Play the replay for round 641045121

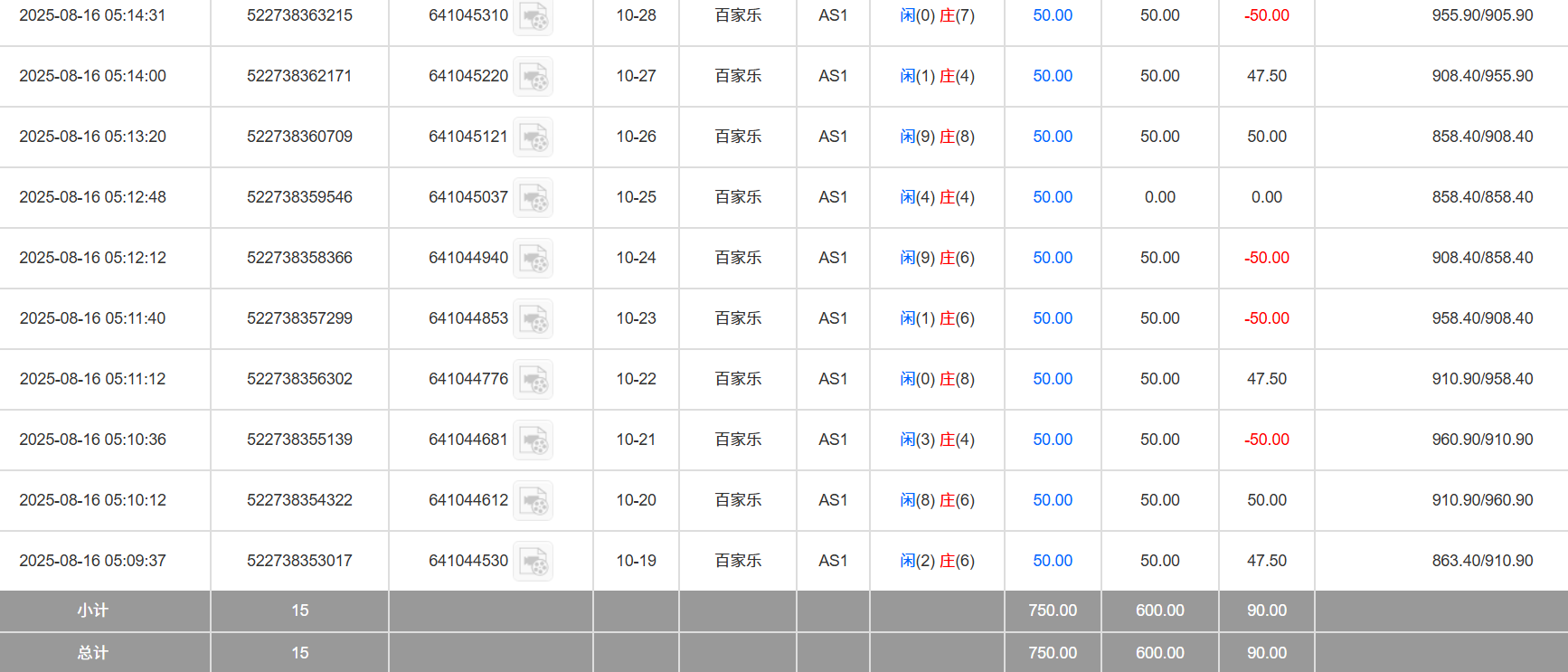click(x=533, y=137)
